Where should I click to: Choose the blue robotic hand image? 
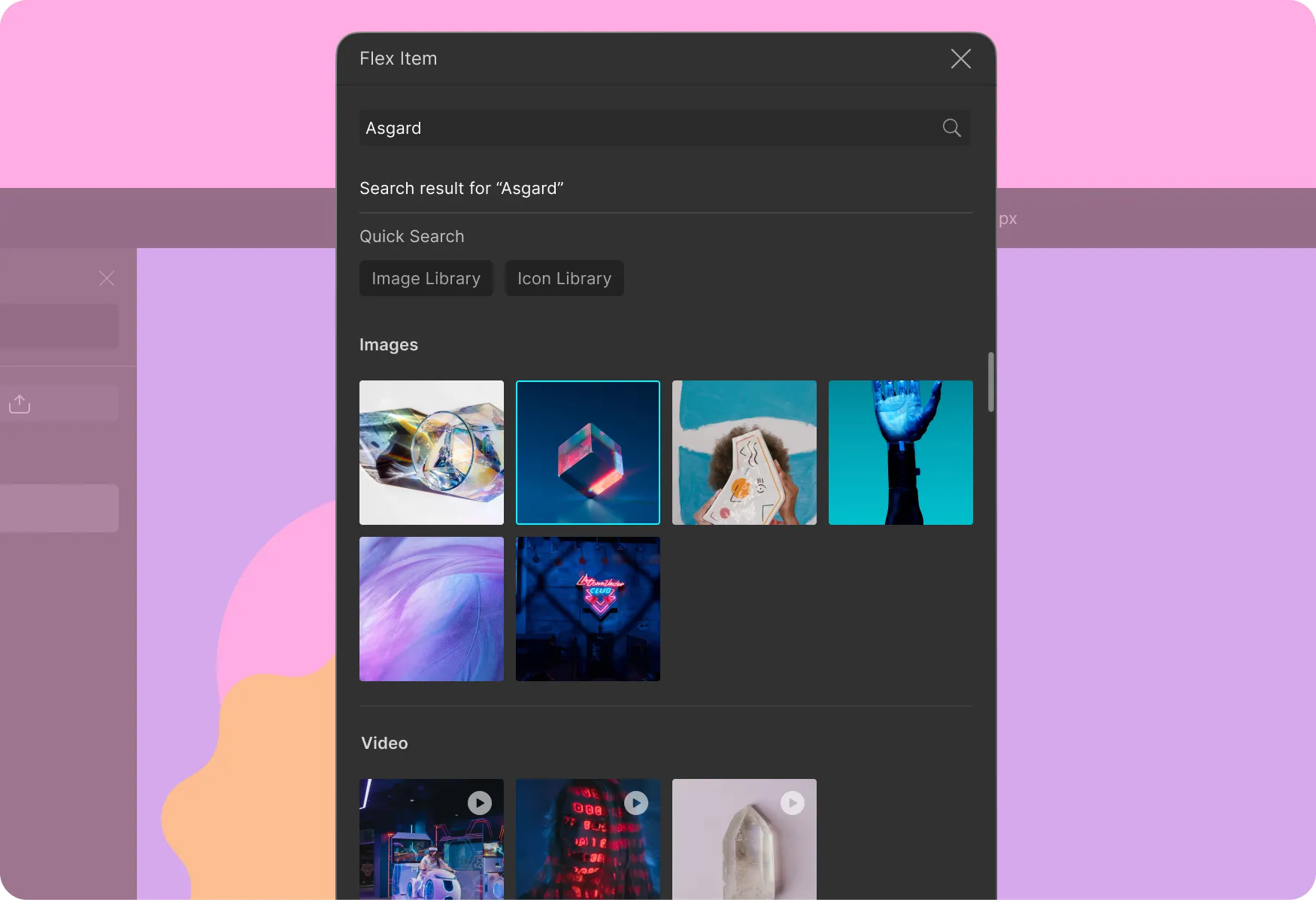901,453
